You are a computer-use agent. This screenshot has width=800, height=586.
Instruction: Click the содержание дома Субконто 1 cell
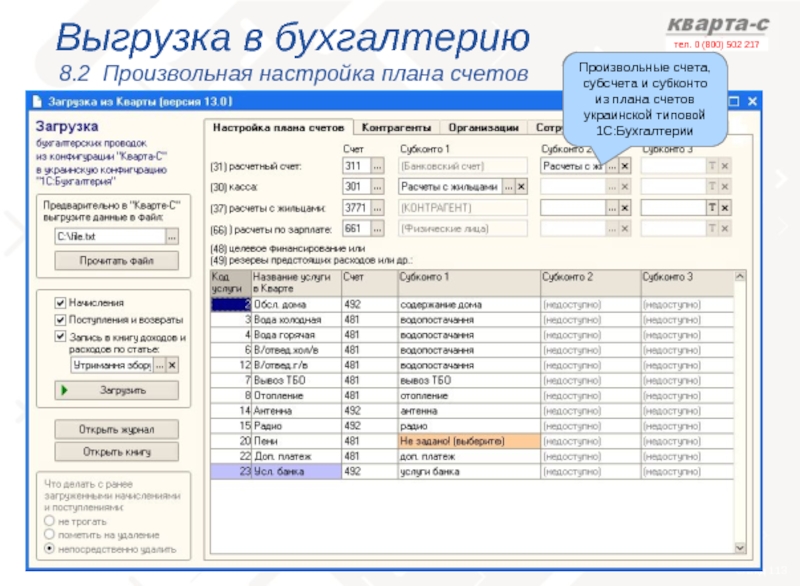[469, 304]
